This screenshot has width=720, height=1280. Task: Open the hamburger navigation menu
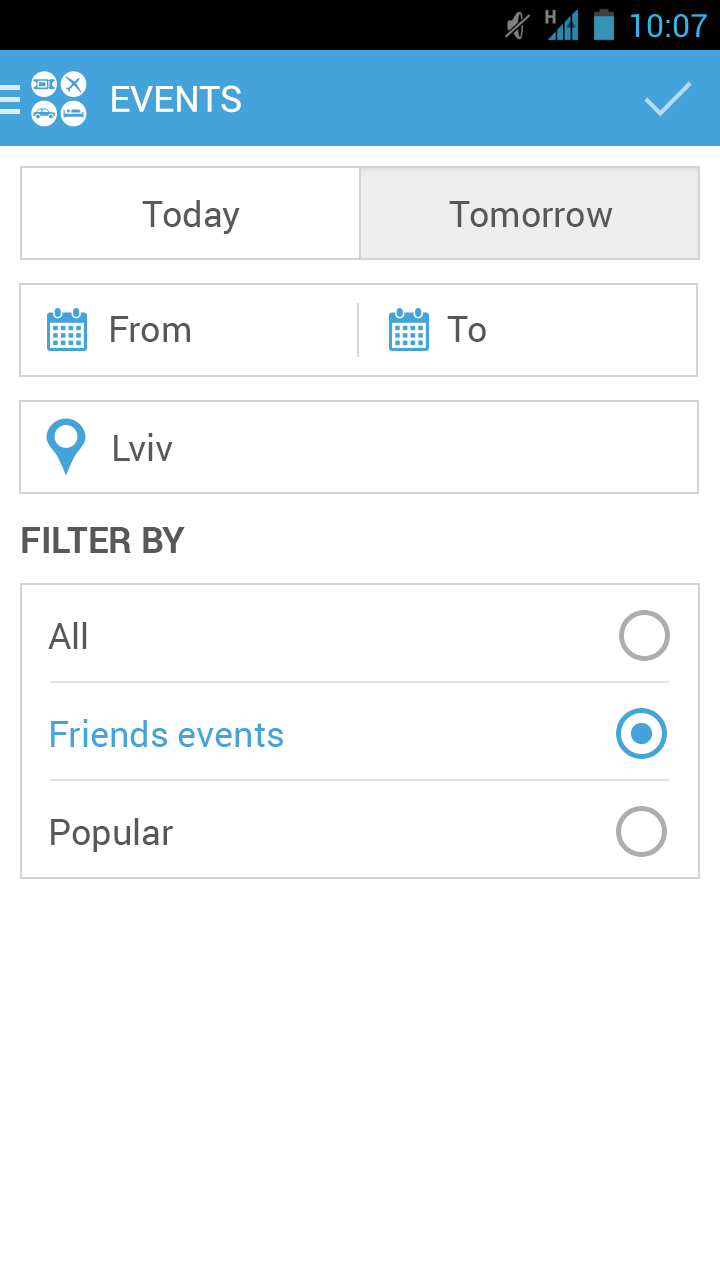10,99
